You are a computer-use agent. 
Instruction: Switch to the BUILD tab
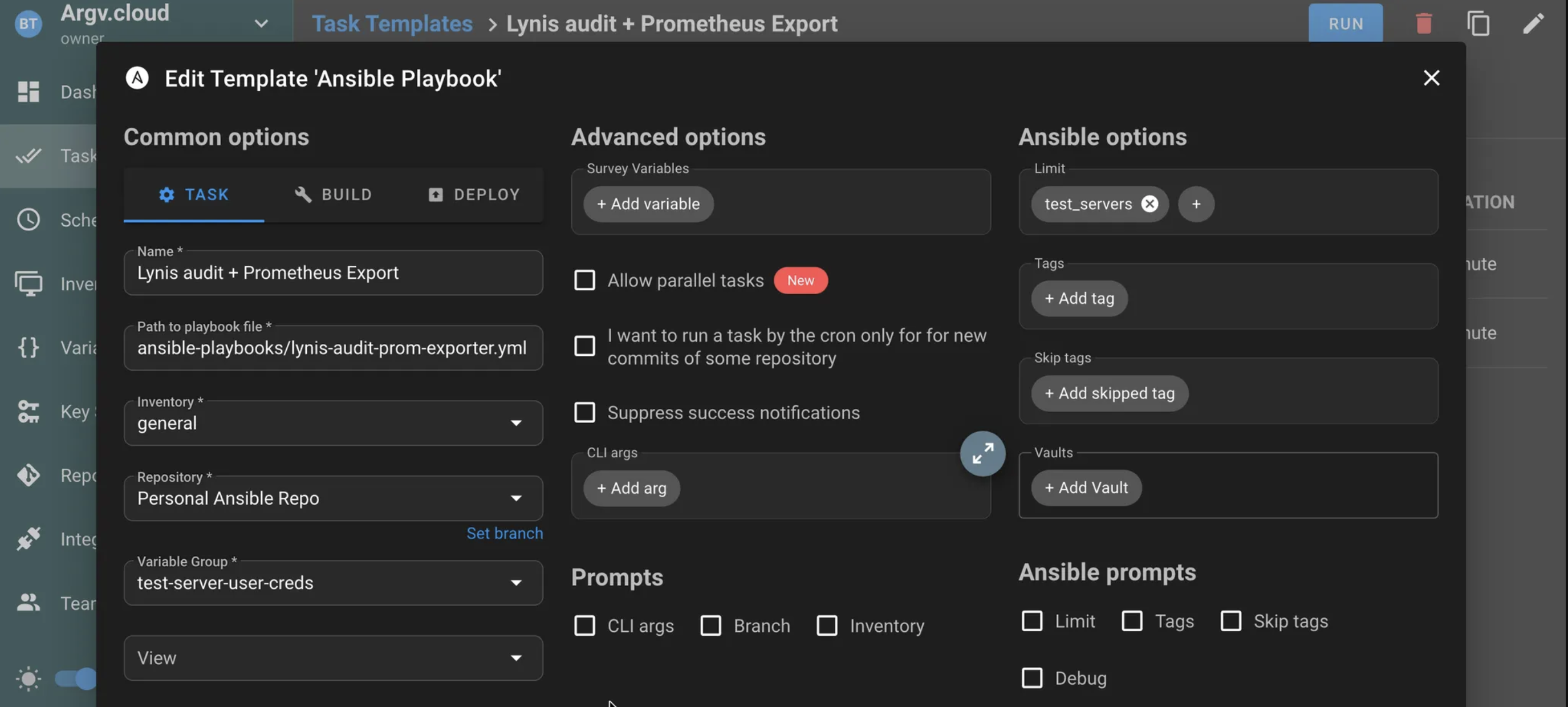pos(334,194)
